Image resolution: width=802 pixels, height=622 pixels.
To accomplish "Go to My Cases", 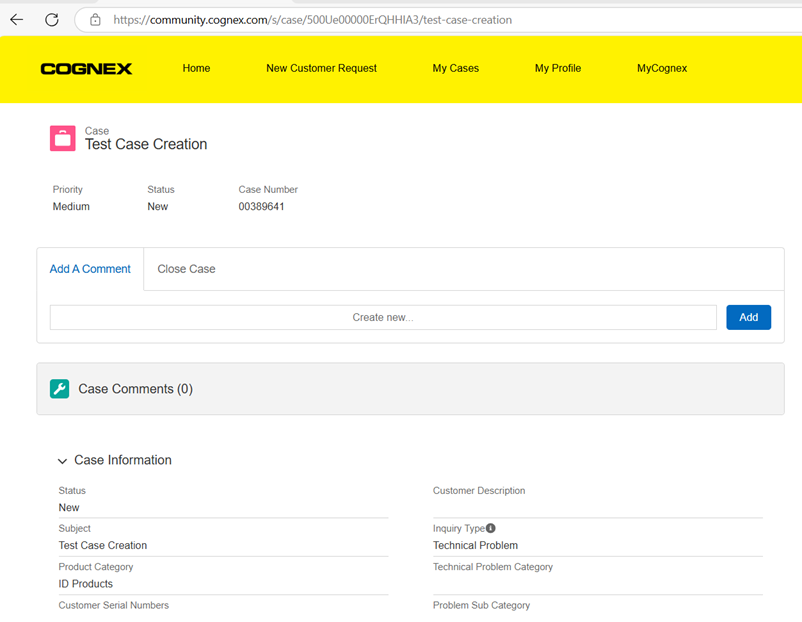I will (x=455, y=68).
